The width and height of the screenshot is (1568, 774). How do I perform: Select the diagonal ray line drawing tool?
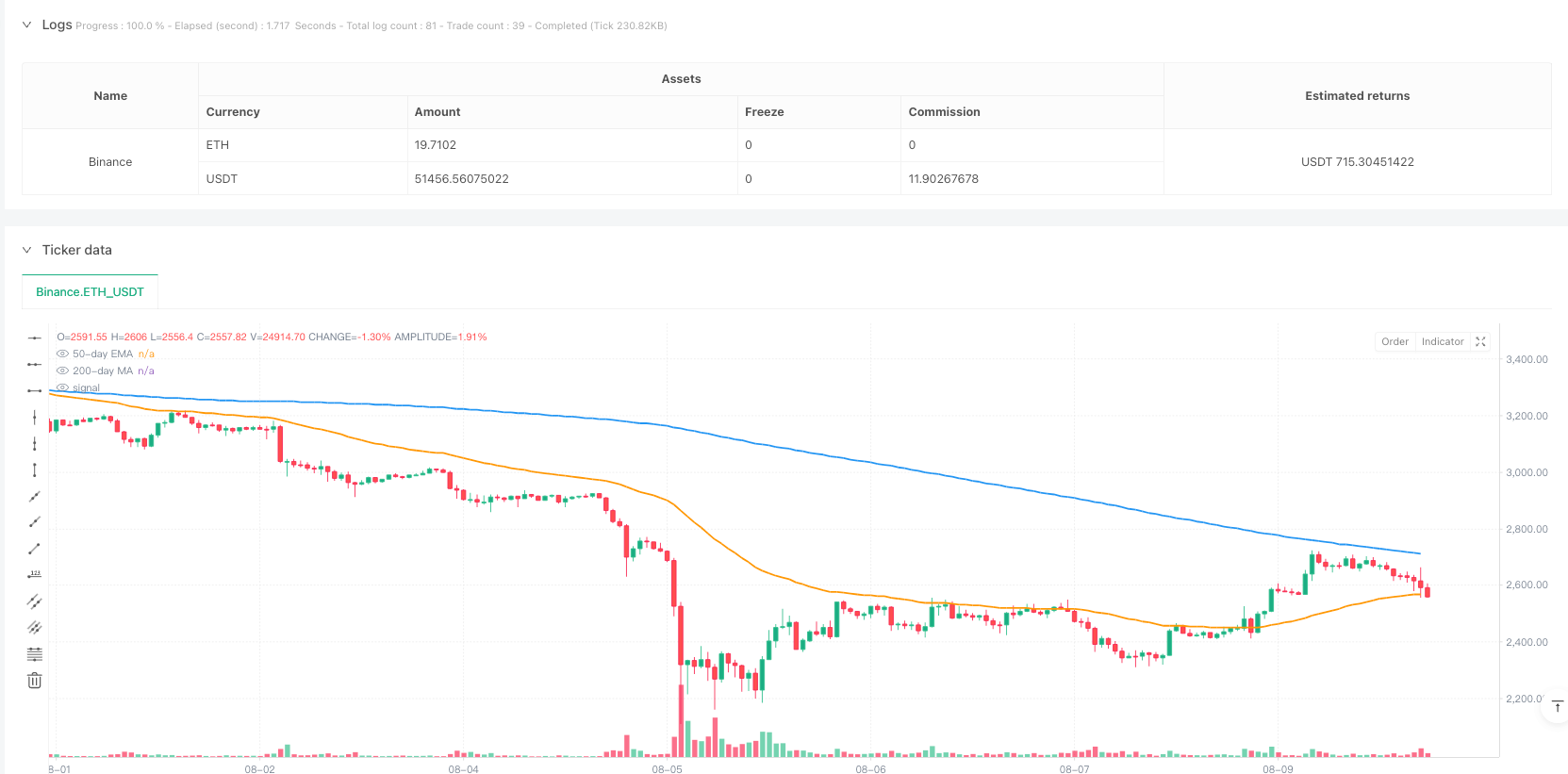tap(35, 522)
